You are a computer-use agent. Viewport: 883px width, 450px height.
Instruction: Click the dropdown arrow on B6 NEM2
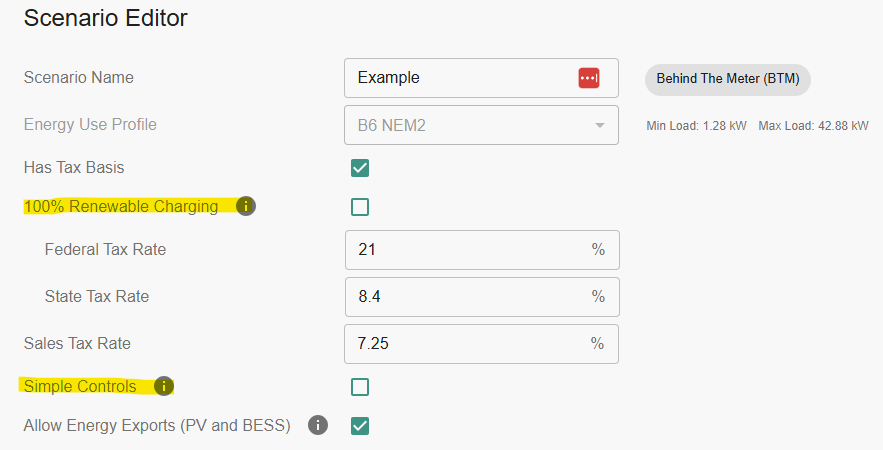[600, 126]
